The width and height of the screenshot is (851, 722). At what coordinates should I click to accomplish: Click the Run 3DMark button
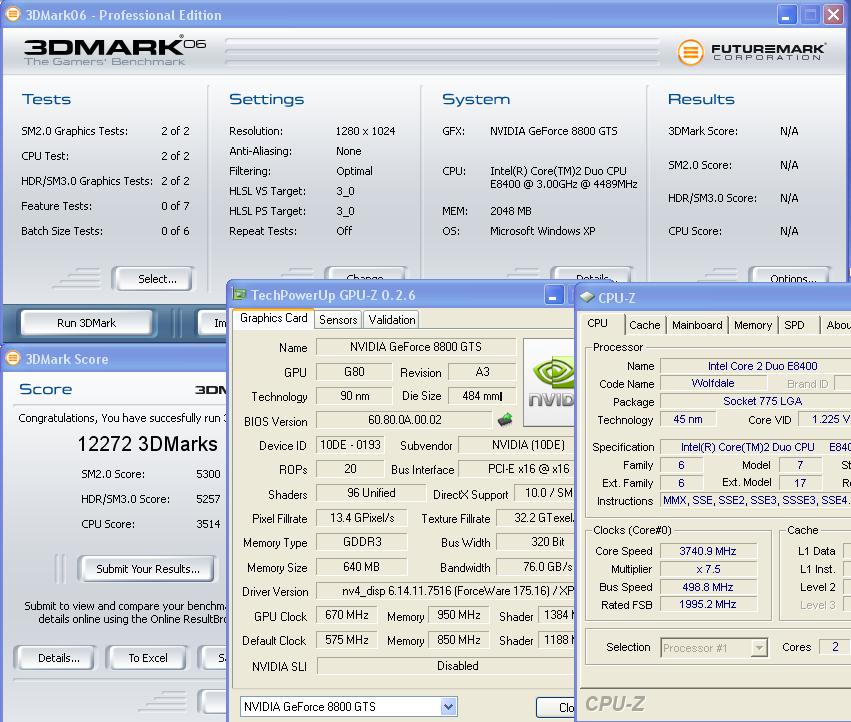86,323
